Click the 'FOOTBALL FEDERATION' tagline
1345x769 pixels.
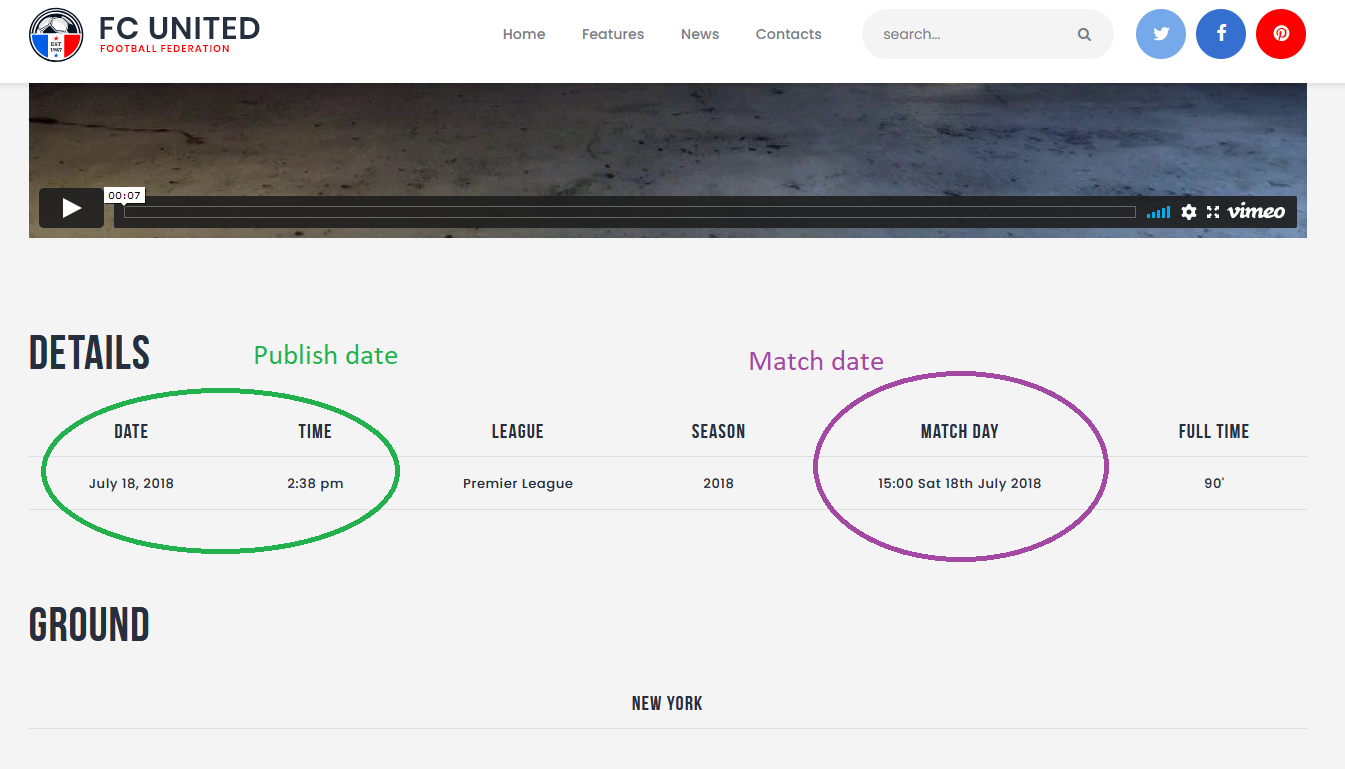pos(165,49)
